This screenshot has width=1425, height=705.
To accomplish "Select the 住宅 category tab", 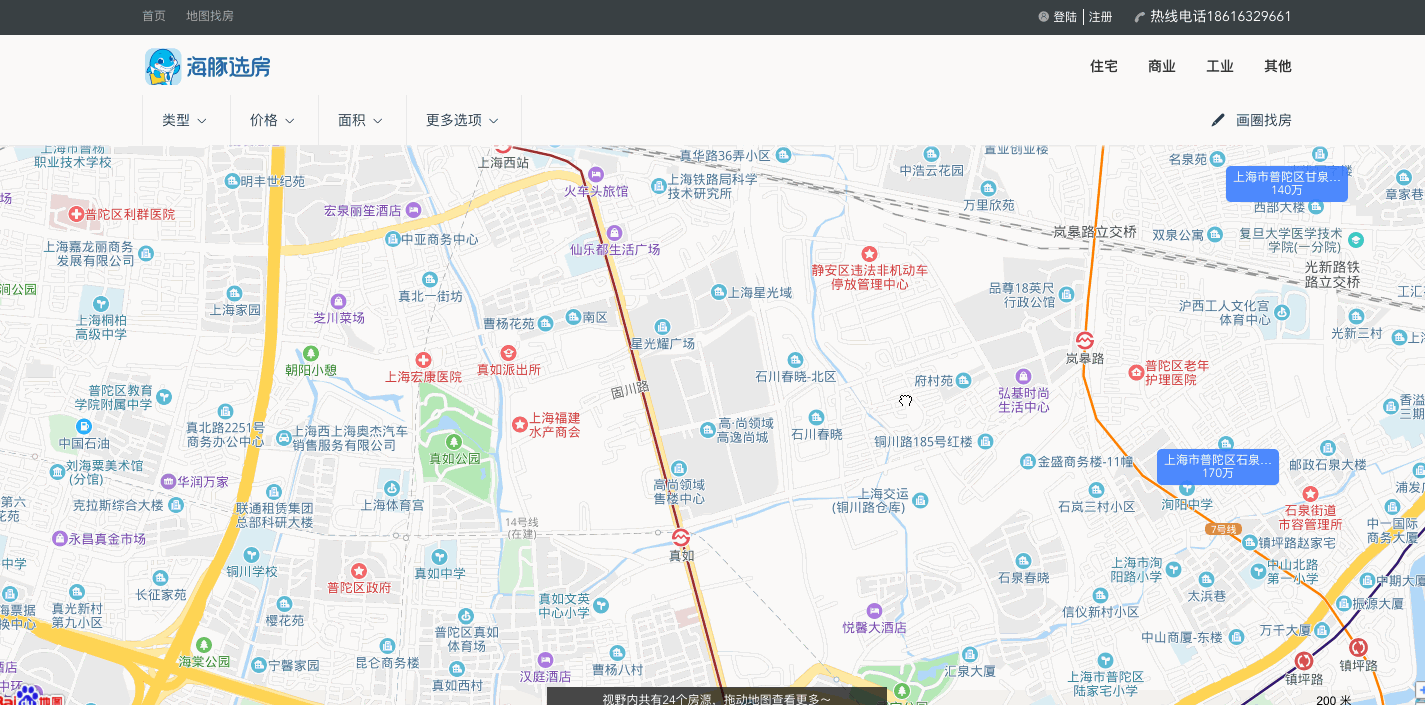I will pos(1104,66).
